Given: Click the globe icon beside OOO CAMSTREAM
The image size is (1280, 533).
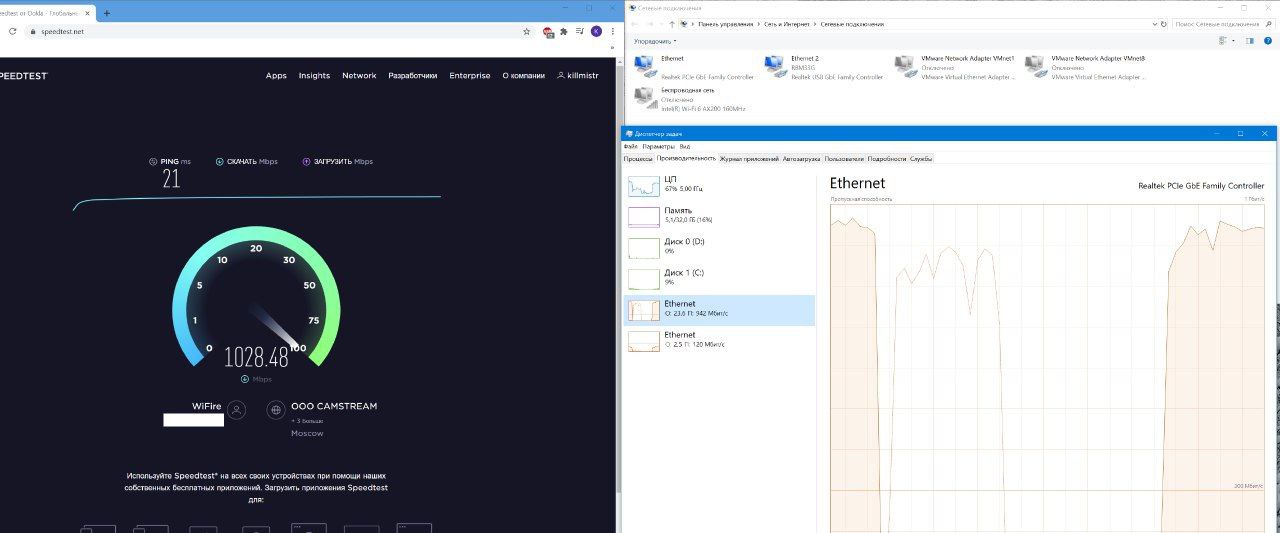Looking at the screenshot, I should 276,409.
